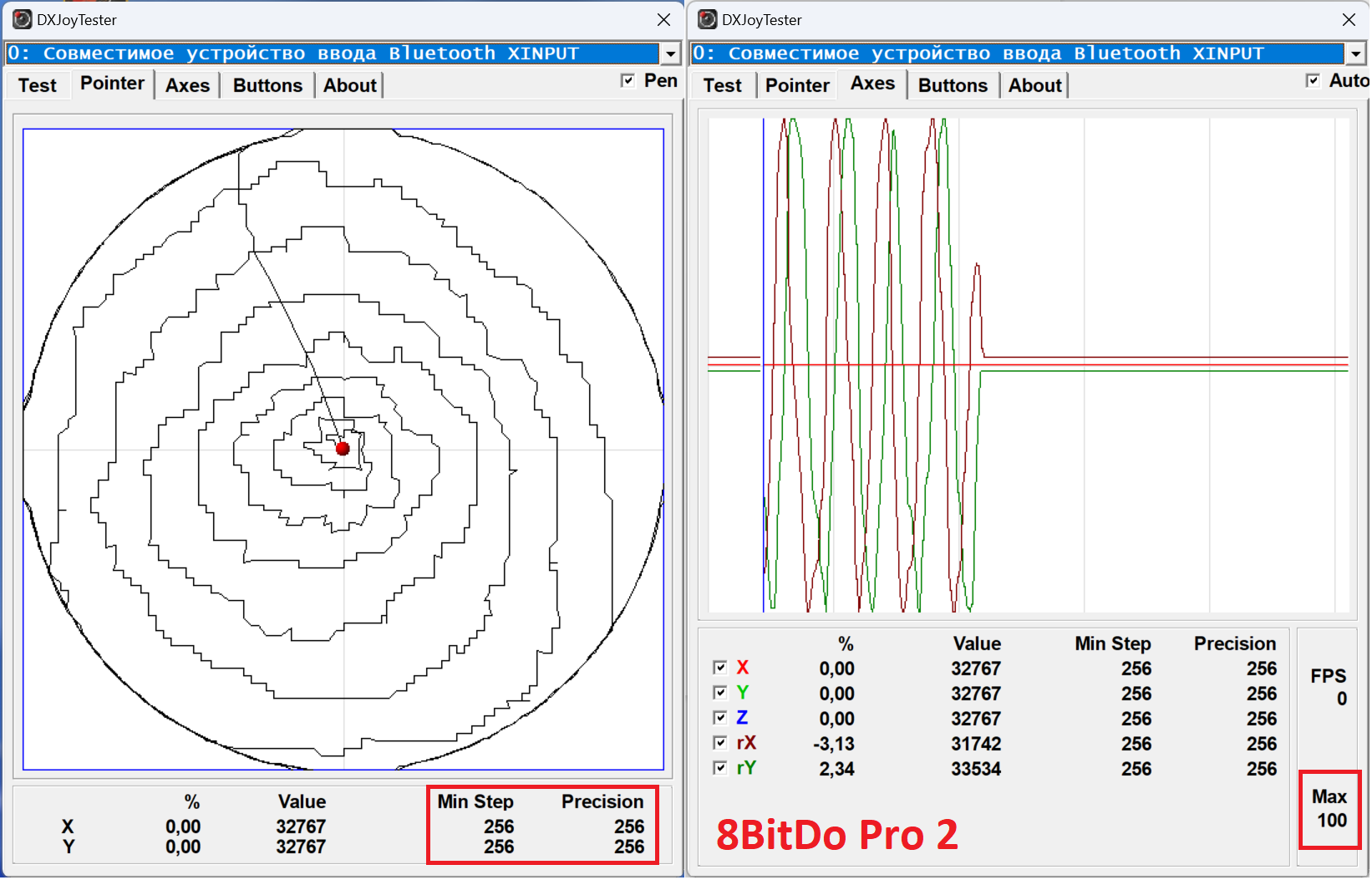Click the DXJoyTester app icon in right window

pos(708,19)
